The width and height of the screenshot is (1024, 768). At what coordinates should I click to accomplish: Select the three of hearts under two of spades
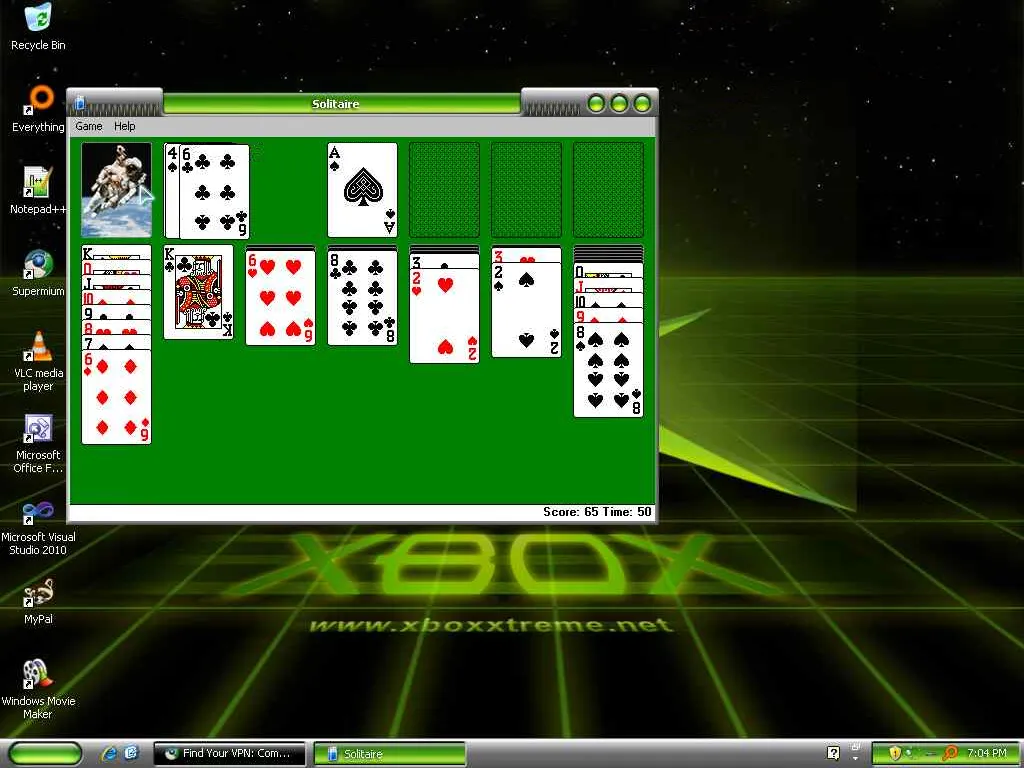(x=526, y=255)
